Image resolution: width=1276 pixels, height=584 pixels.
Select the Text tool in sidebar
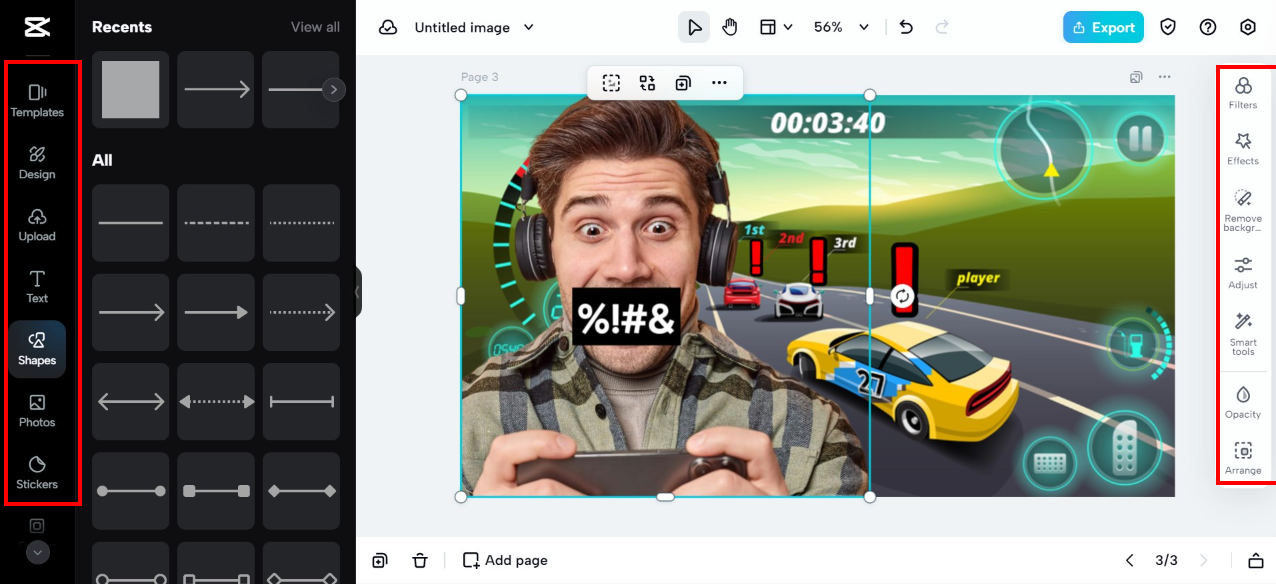click(37, 287)
